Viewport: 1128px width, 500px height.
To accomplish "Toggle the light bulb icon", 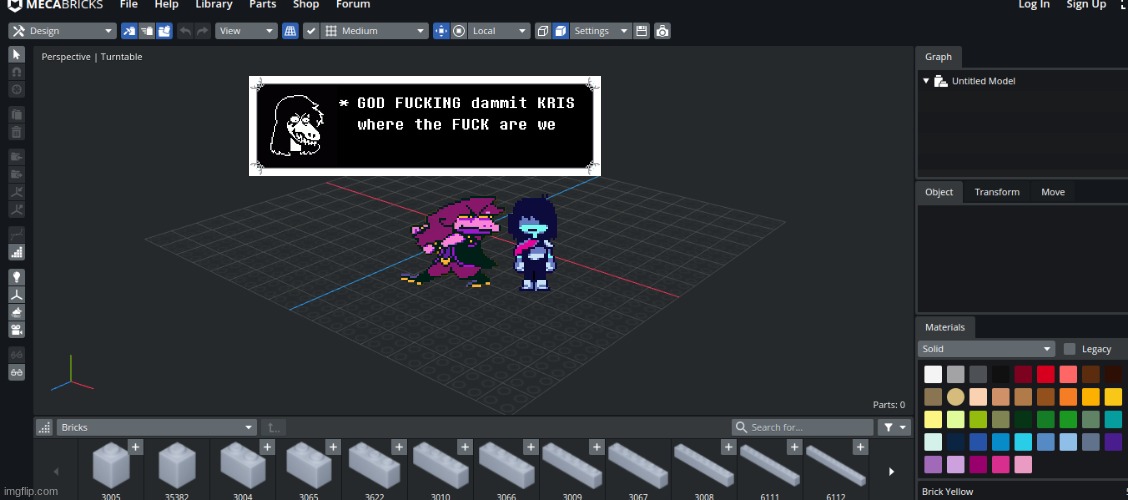I will coord(17,277).
